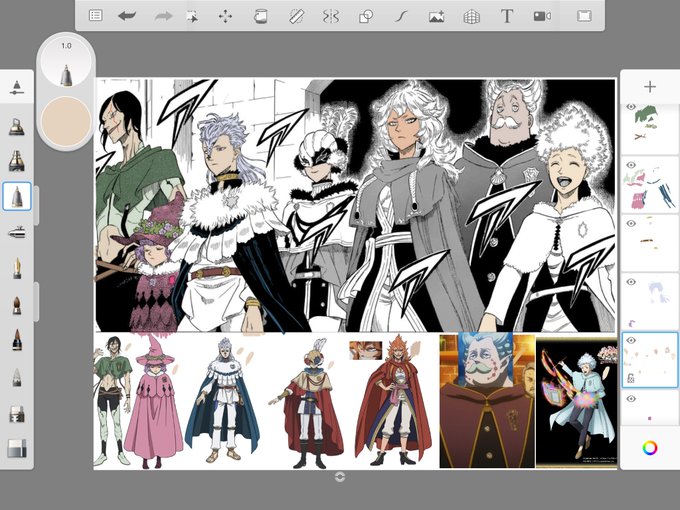The image size is (680, 510).
Task: Select the round brown paint brush
Action: (16, 305)
